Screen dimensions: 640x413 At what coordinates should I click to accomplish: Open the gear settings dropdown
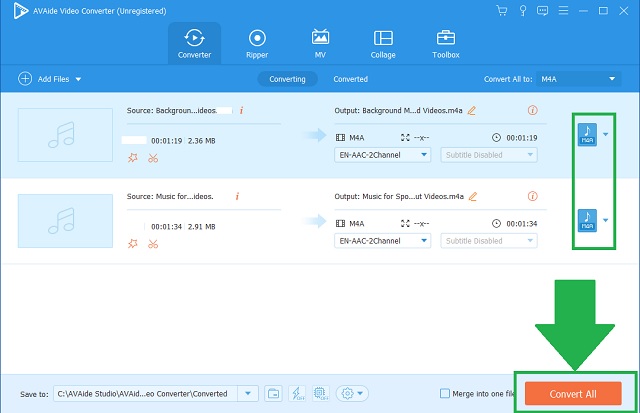[x=352, y=394]
